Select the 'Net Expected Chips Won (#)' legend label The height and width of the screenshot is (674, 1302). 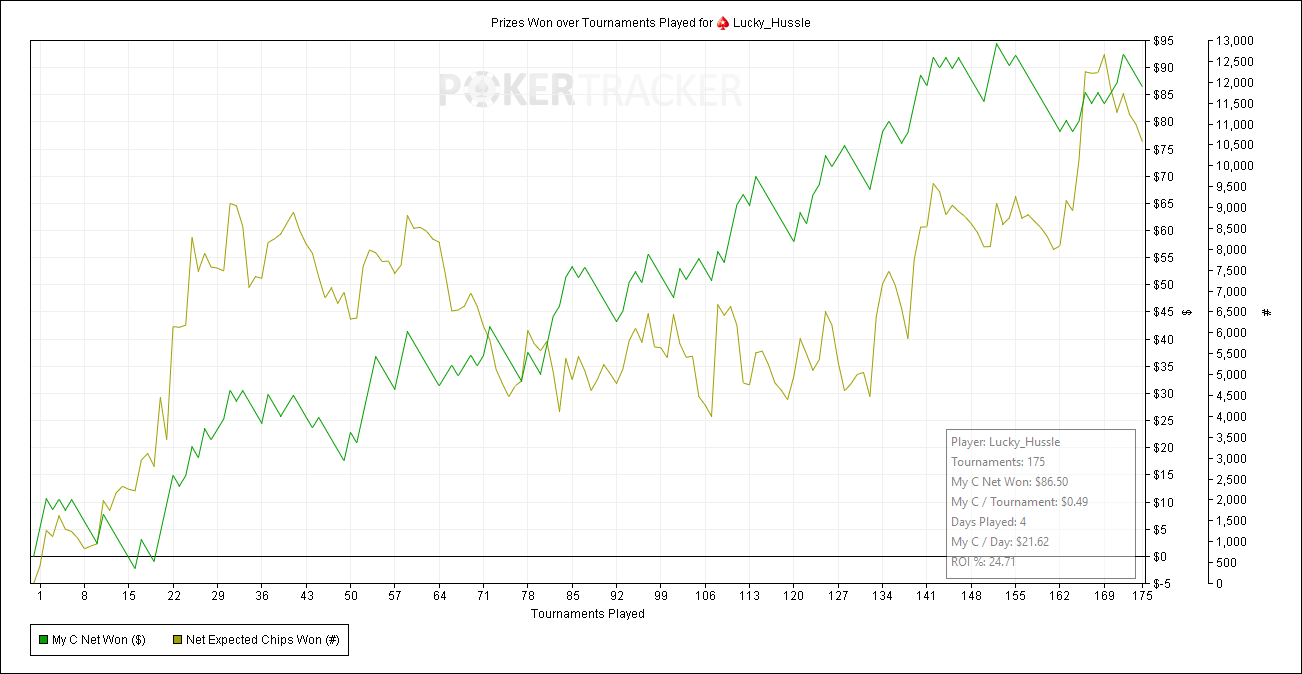point(265,640)
